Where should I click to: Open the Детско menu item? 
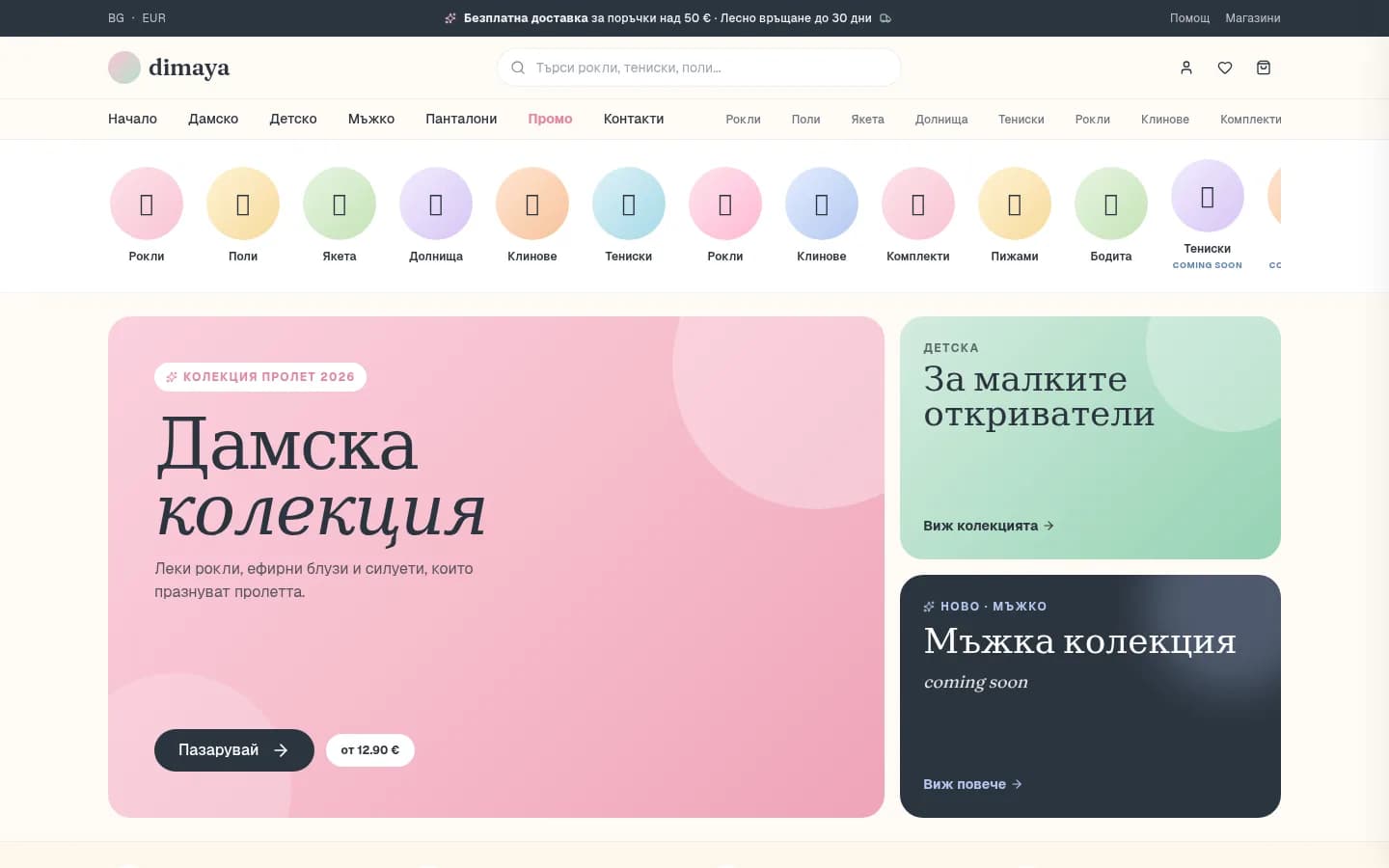(x=293, y=119)
